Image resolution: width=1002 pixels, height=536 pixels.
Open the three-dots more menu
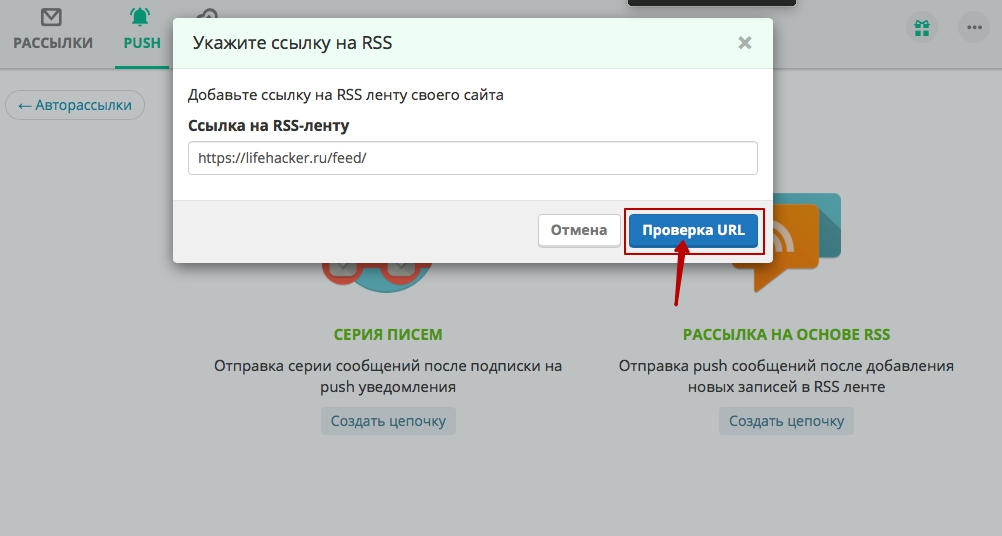pos(974,28)
